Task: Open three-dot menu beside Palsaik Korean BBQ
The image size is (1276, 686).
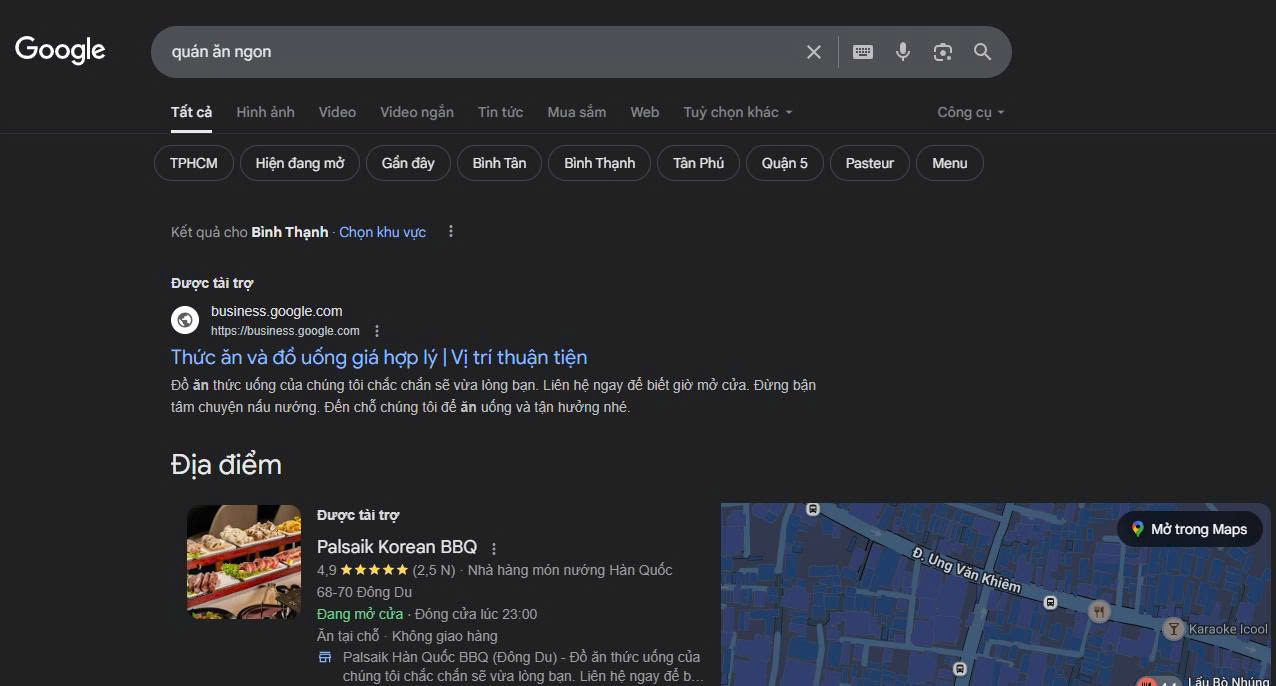Action: coord(494,548)
